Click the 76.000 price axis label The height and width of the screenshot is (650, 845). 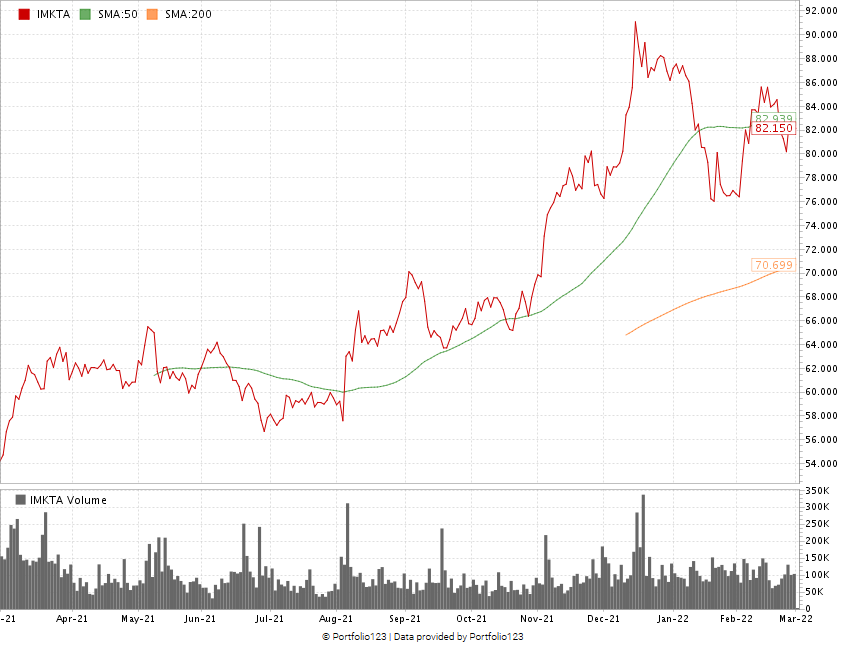[x=821, y=202]
